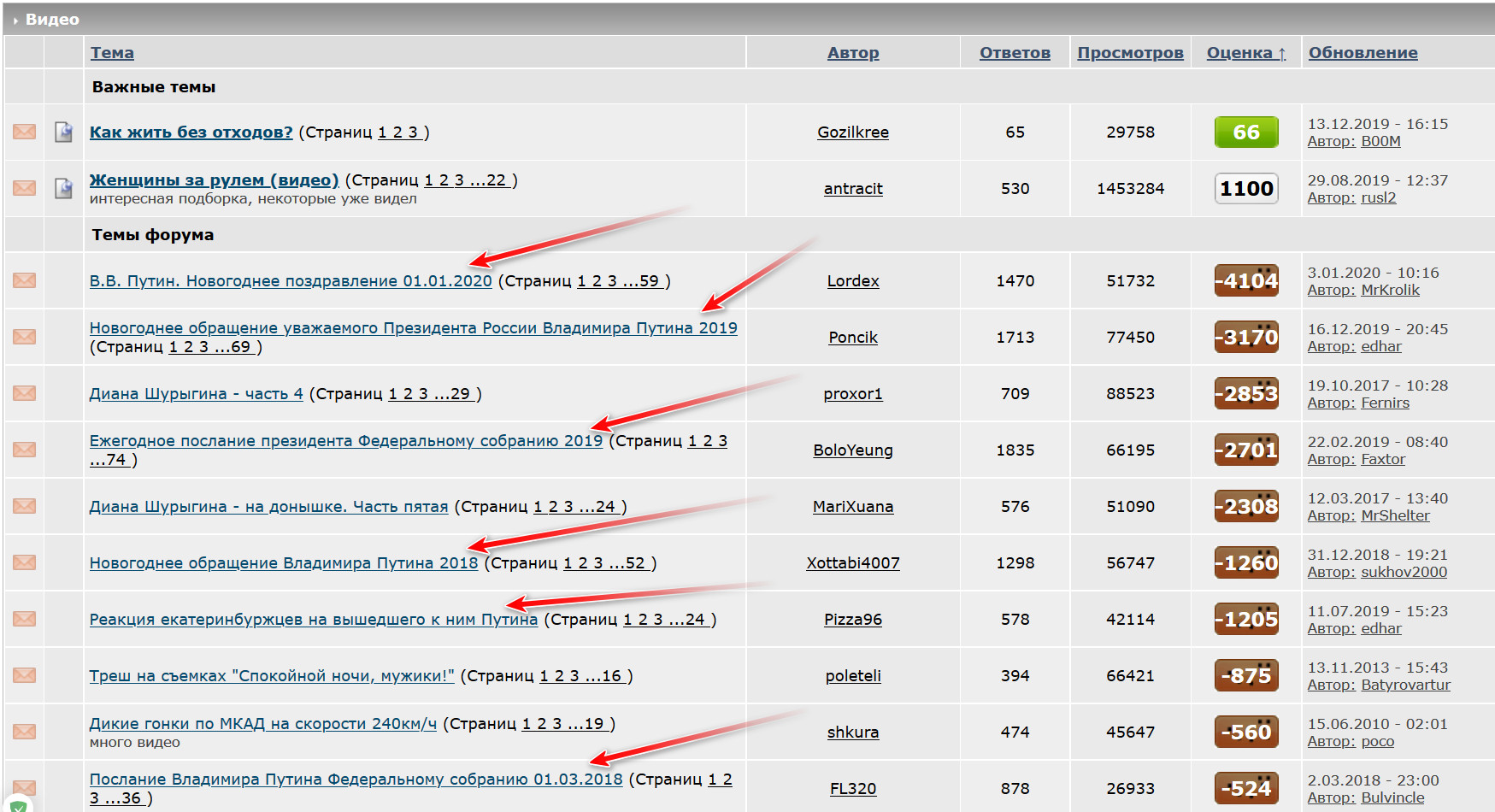Sort topics by Просмотров column

pos(1130,52)
